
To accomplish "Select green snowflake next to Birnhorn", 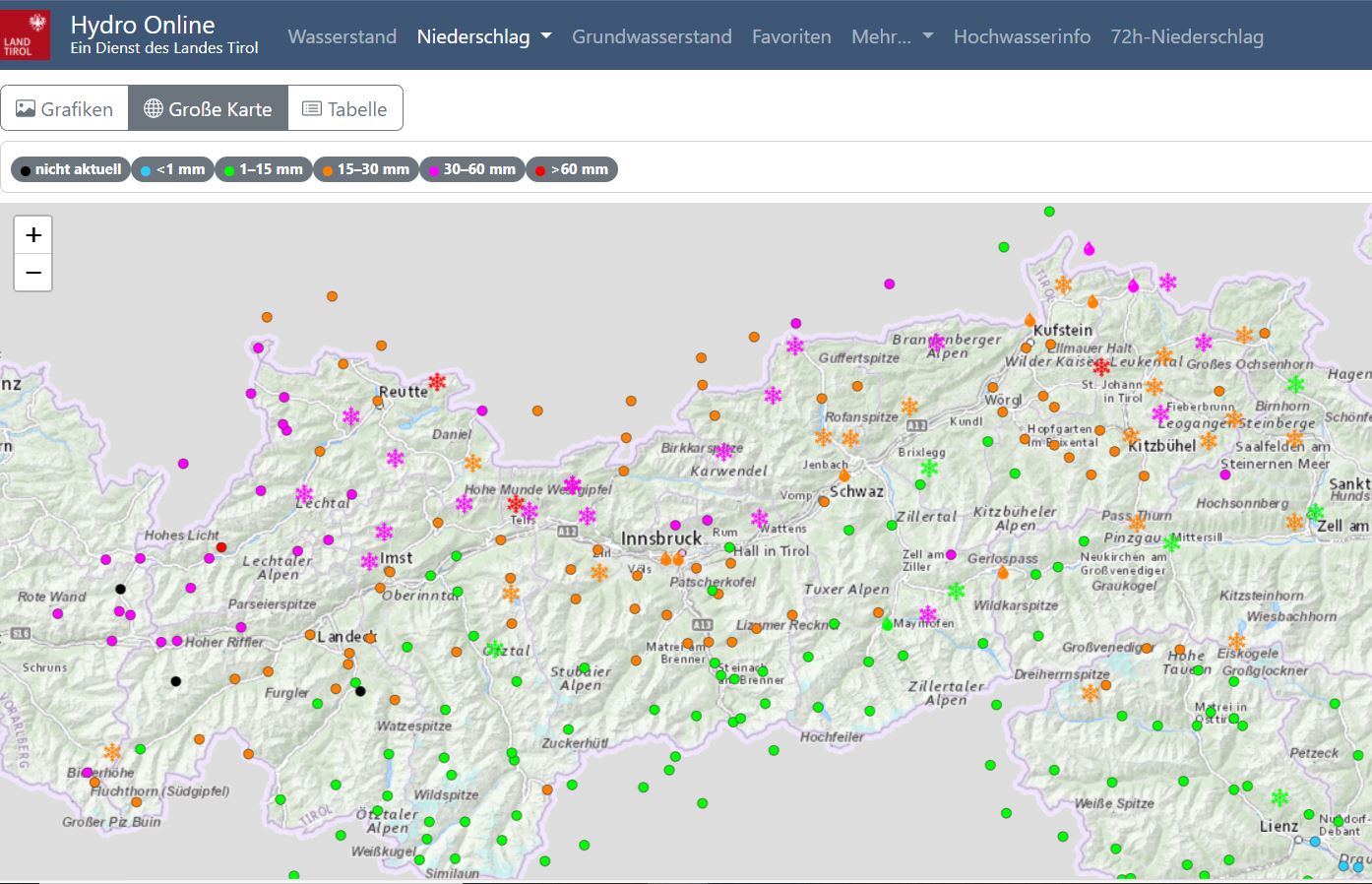I will 1296,384.
